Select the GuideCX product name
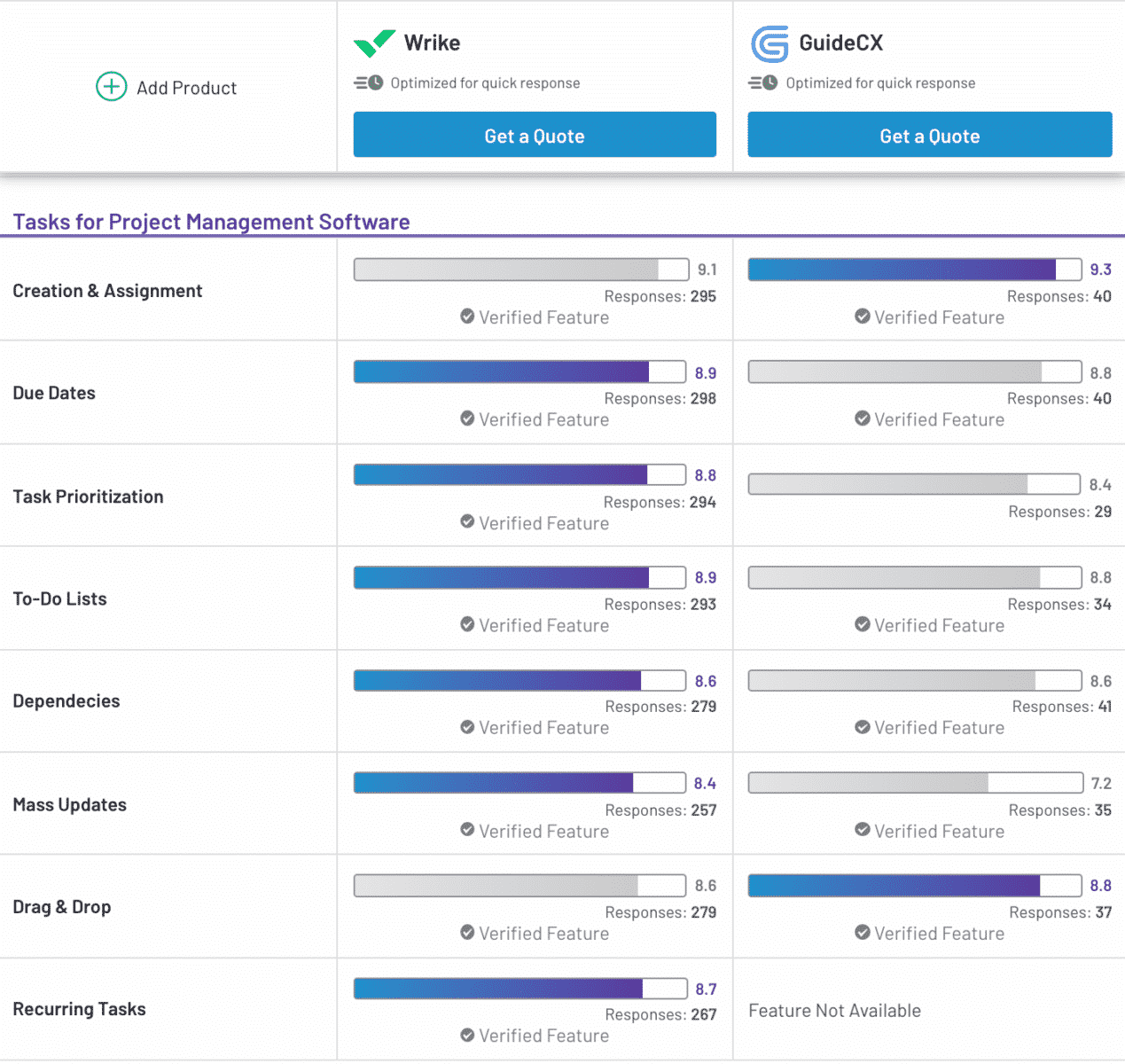This screenshot has height=1064, width=1125. tap(841, 43)
